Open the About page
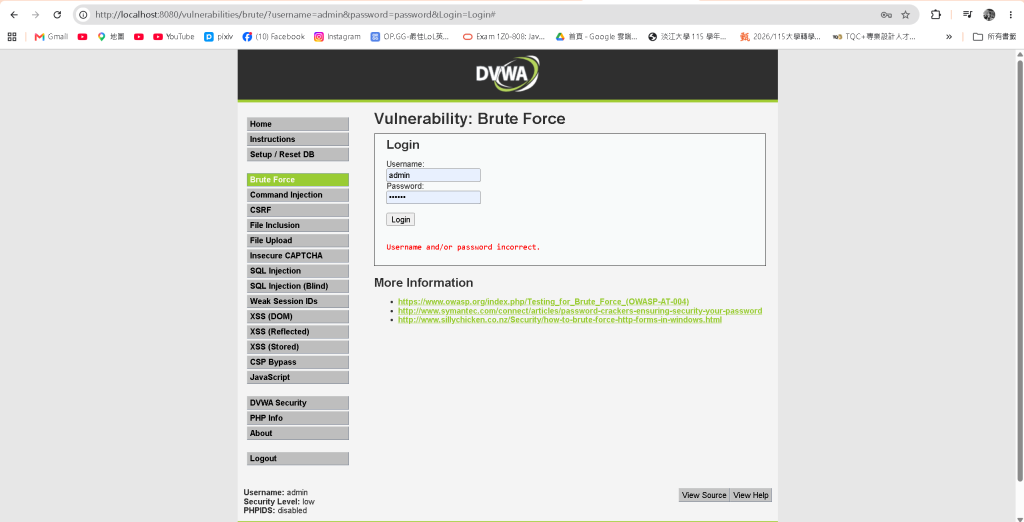Viewport: 1024px width, 522px height. click(x=298, y=433)
